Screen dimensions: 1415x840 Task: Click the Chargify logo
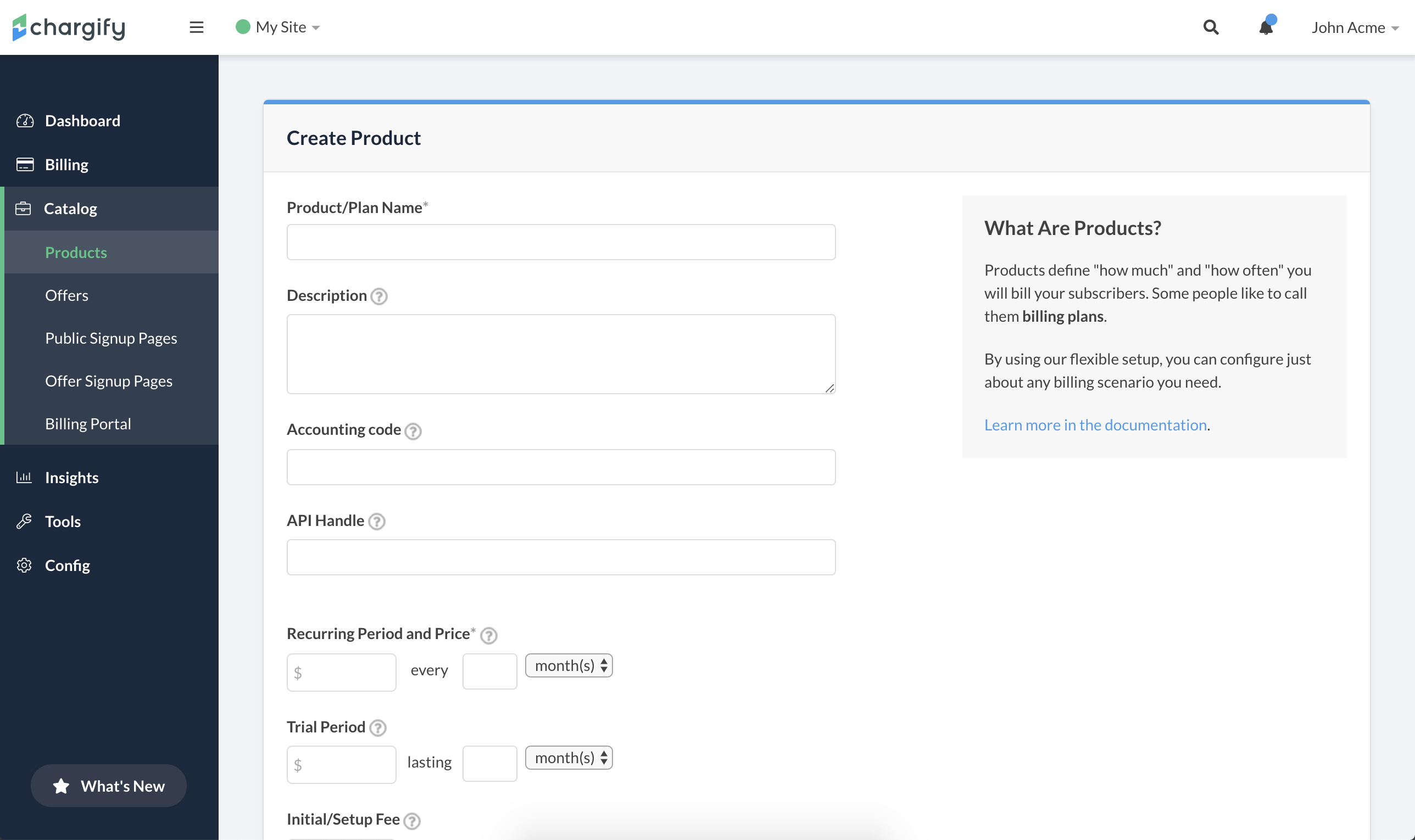click(69, 27)
